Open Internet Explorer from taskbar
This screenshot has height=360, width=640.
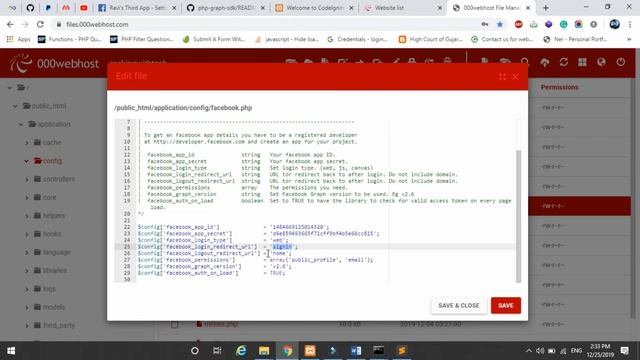point(241,351)
